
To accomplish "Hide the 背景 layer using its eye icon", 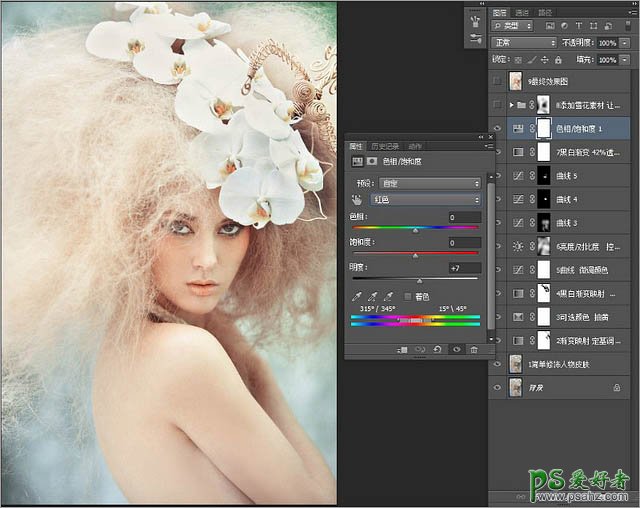I will (497, 386).
